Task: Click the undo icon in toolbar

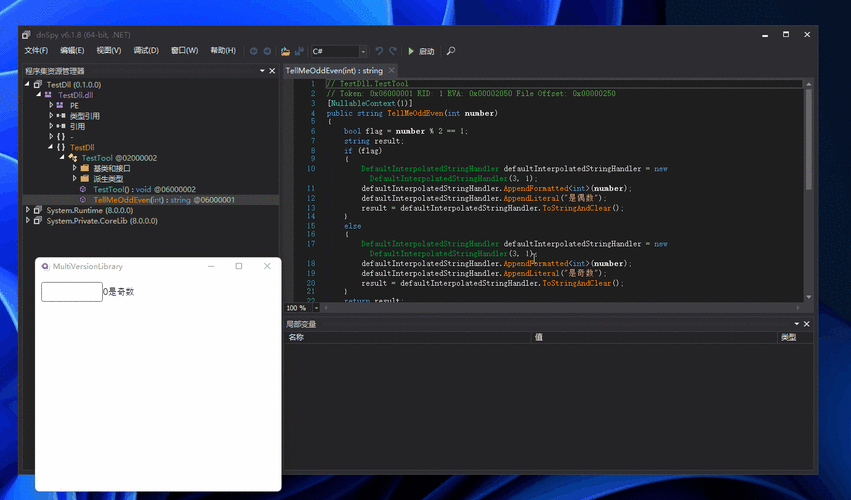Action: pos(379,51)
